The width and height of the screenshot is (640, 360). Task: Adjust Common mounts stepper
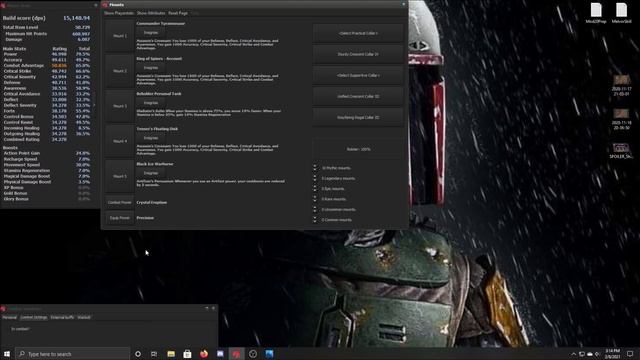click(315, 220)
